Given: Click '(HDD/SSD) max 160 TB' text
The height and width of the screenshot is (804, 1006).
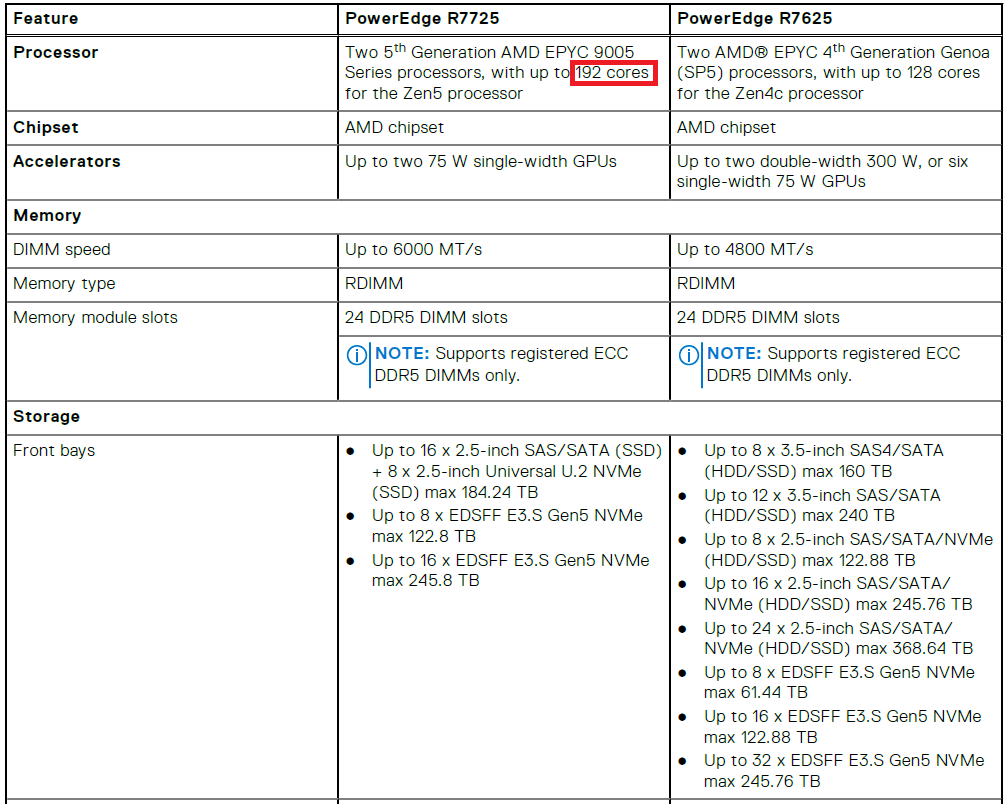Looking at the screenshot, I should pyautogui.click(x=798, y=472).
